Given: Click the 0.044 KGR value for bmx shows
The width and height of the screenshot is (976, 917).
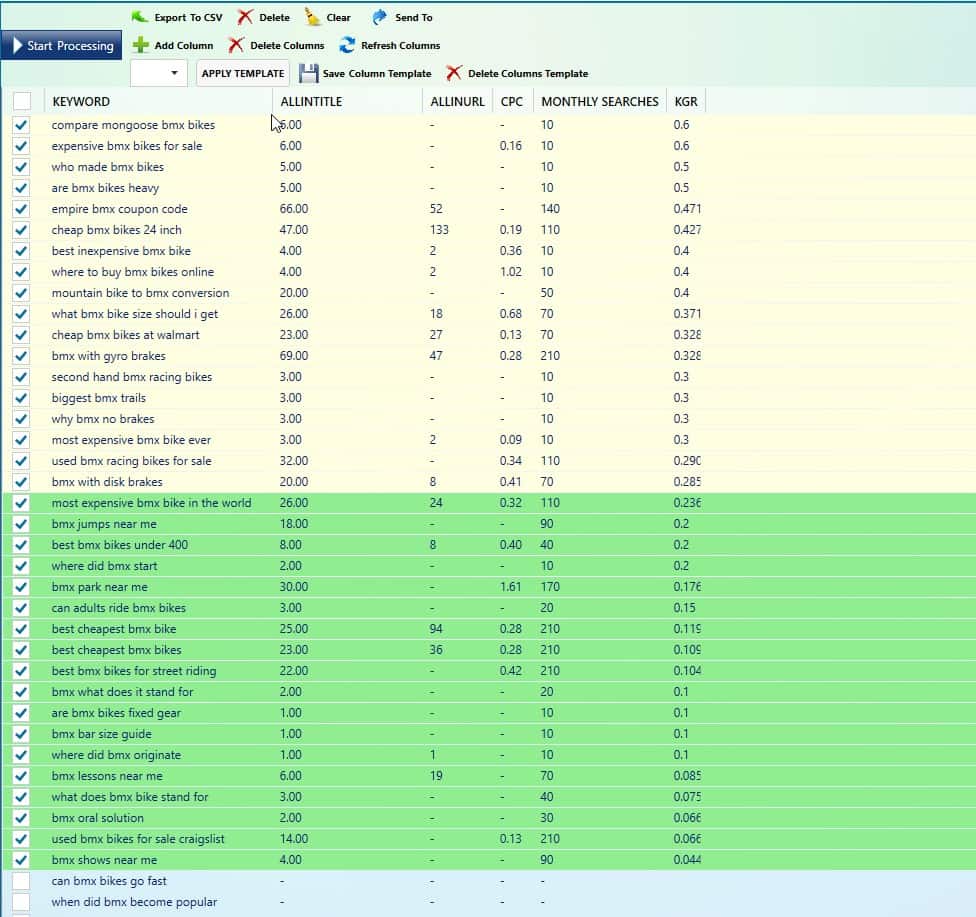Looking at the screenshot, I should coord(687,860).
